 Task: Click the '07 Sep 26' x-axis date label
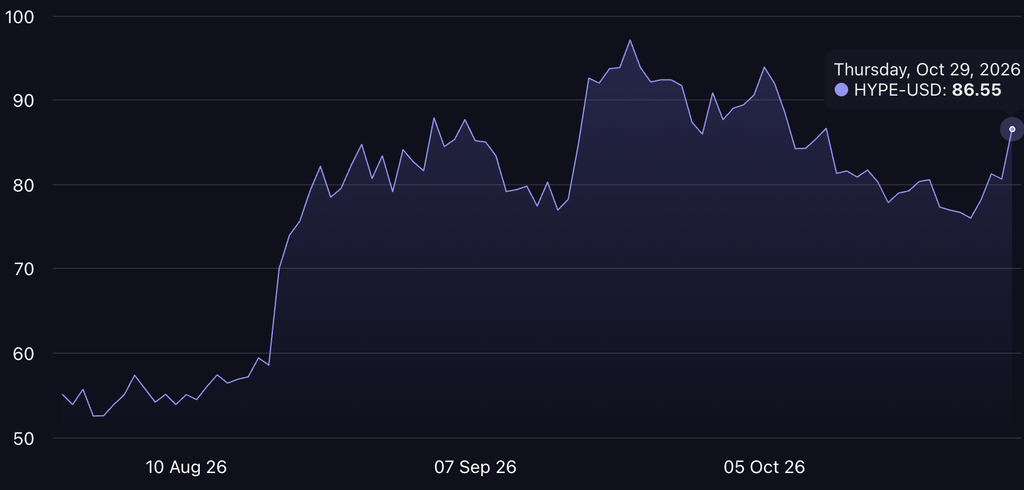coord(475,468)
